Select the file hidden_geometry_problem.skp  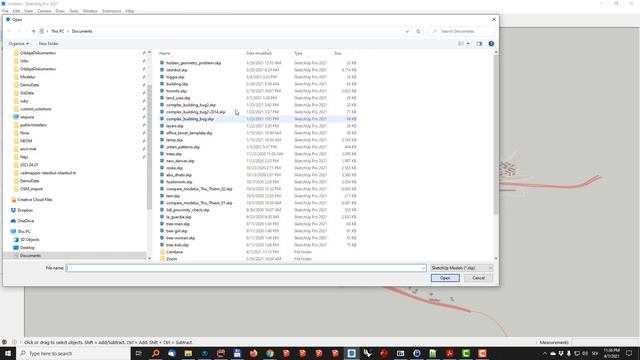[x=193, y=63]
